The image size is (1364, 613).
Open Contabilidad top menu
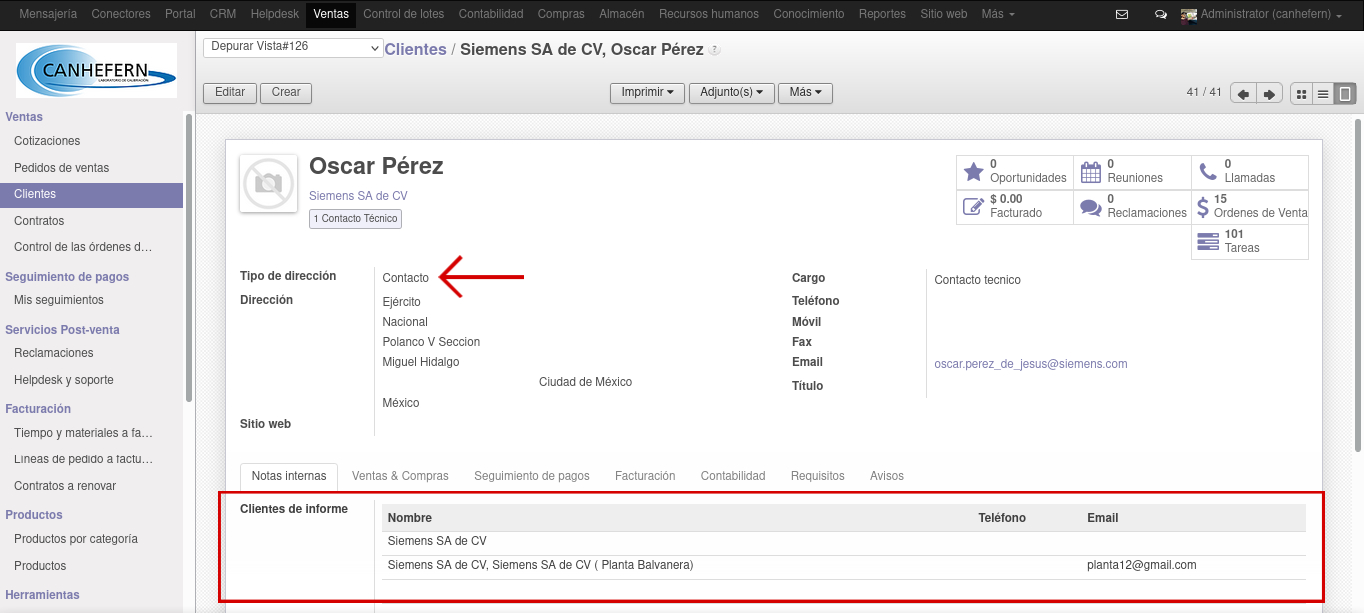491,14
